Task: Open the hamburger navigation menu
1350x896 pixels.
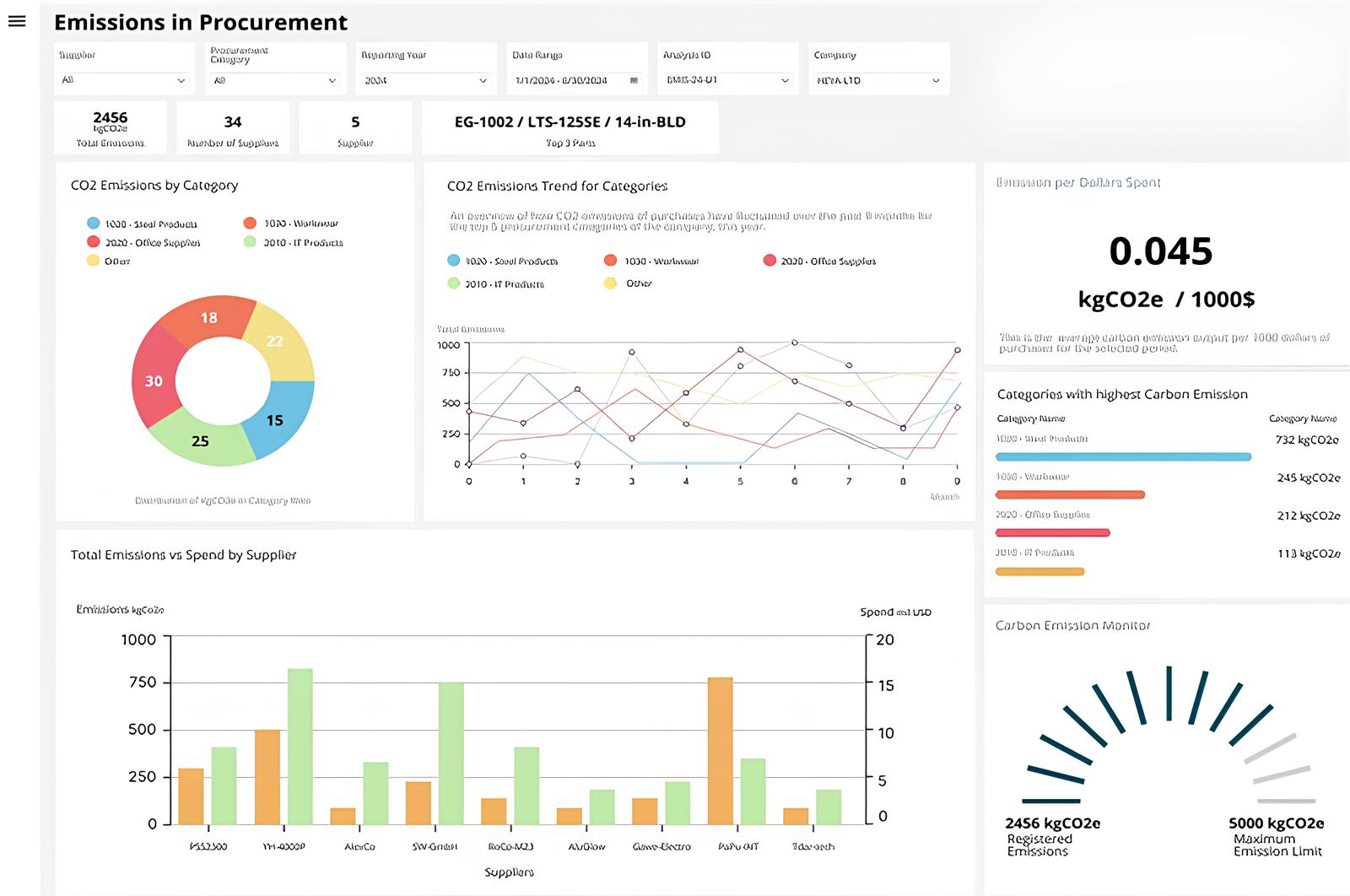Action: click(x=17, y=21)
